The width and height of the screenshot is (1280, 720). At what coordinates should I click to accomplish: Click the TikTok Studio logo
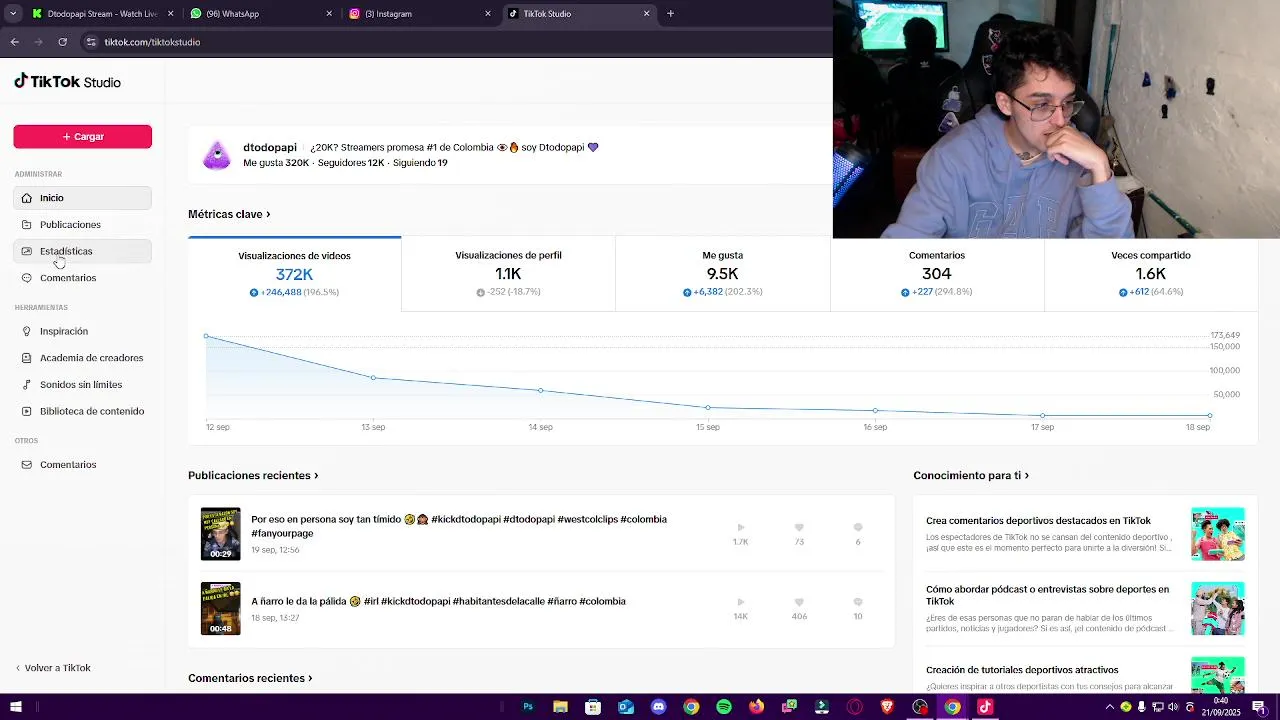pyautogui.click(x=67, y=82)
